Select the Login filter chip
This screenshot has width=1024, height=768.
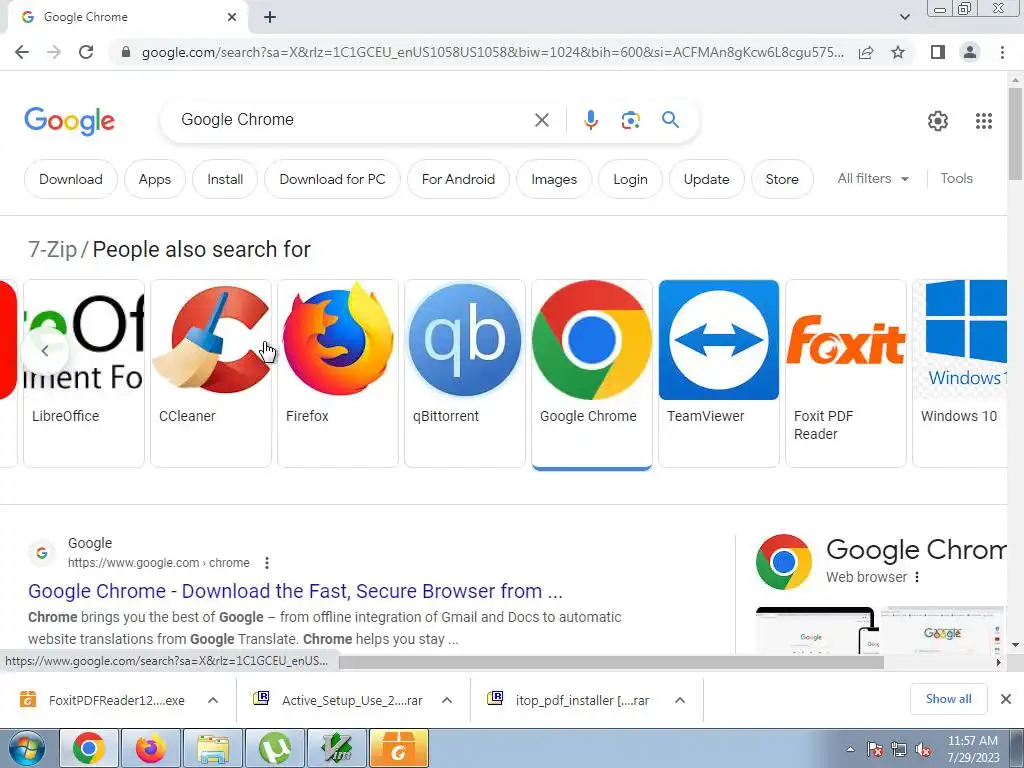(630, 179)
